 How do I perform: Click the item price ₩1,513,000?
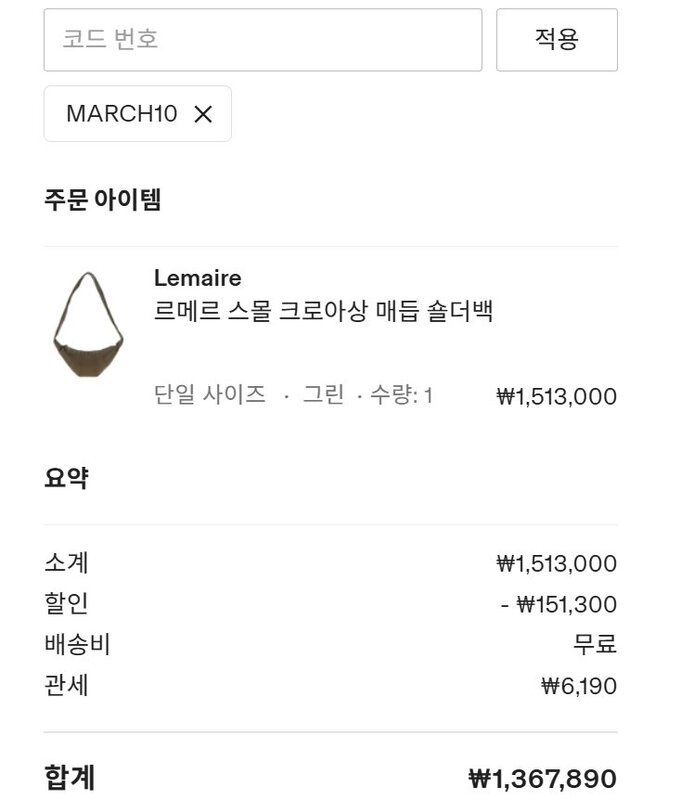point(556,397)
